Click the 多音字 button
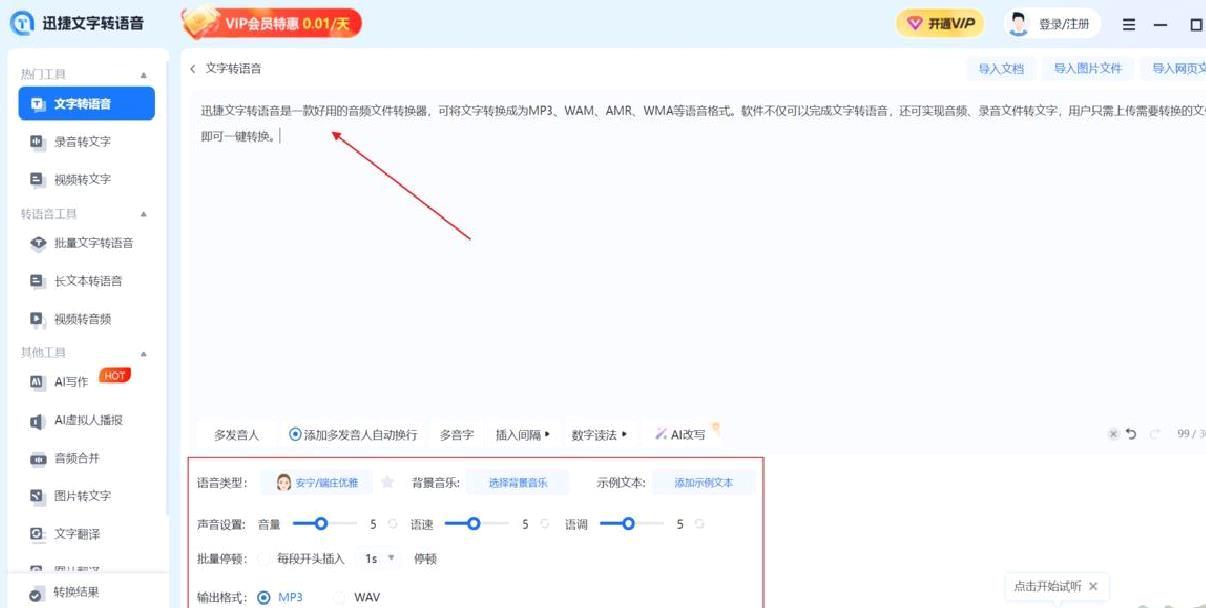This screenshot has width=1206, height=608. (x=457, y=435)
